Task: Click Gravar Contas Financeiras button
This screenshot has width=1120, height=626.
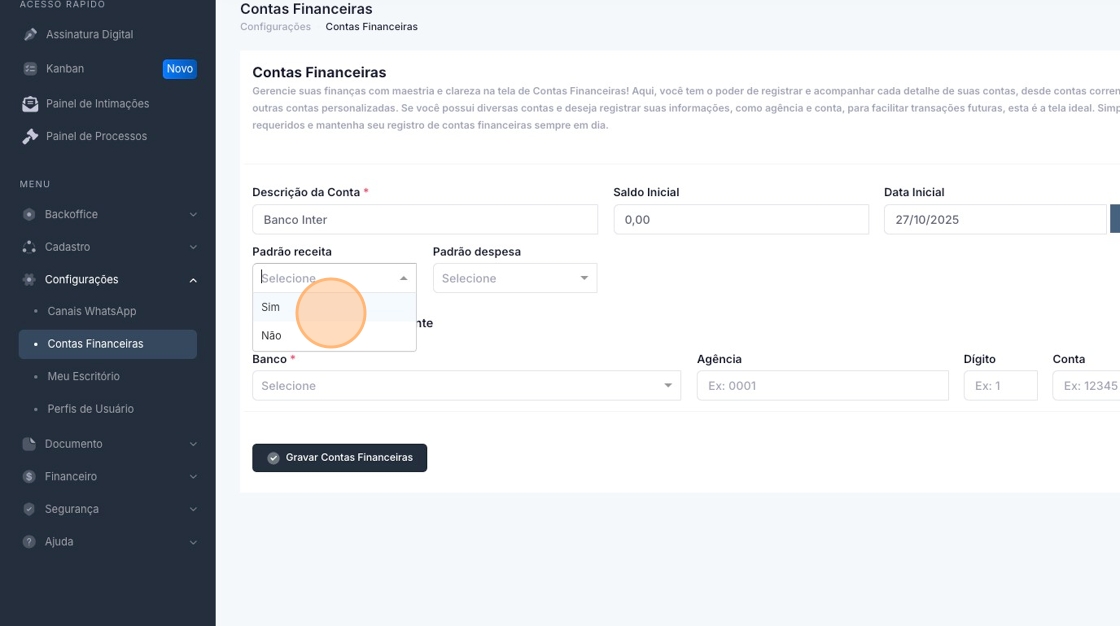Action: pyautogui.click(x=339, y=458)
